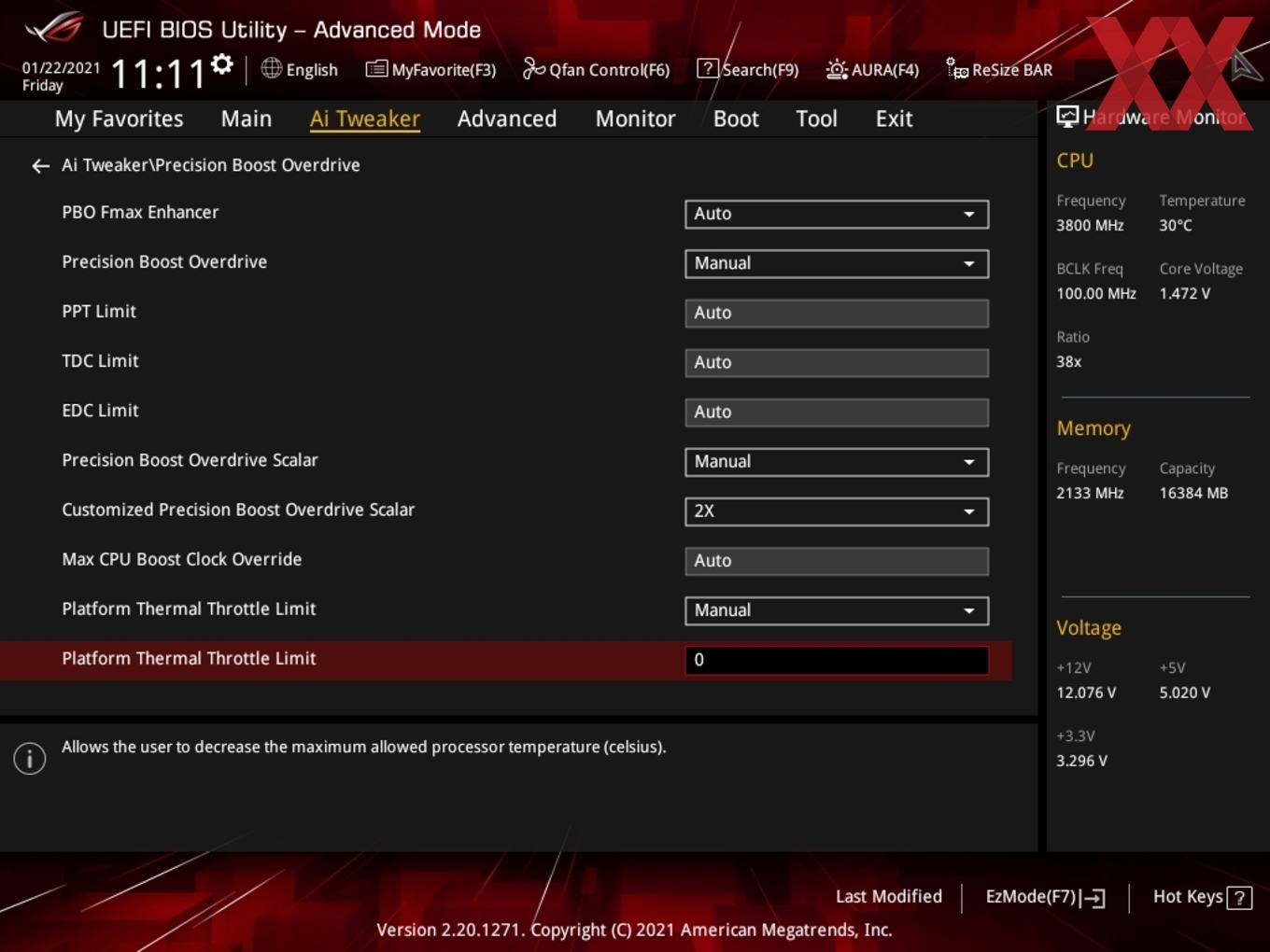Open Platform Thermal Throttle Limit Manual dropdown
The image size is (1270, 952).
[x=837, y=610]
